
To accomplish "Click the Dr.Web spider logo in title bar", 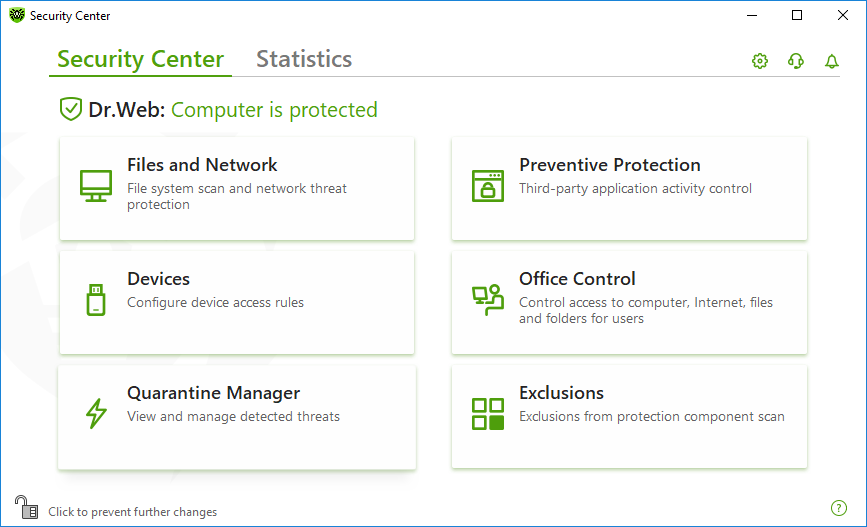I will [x=17, y=15].
